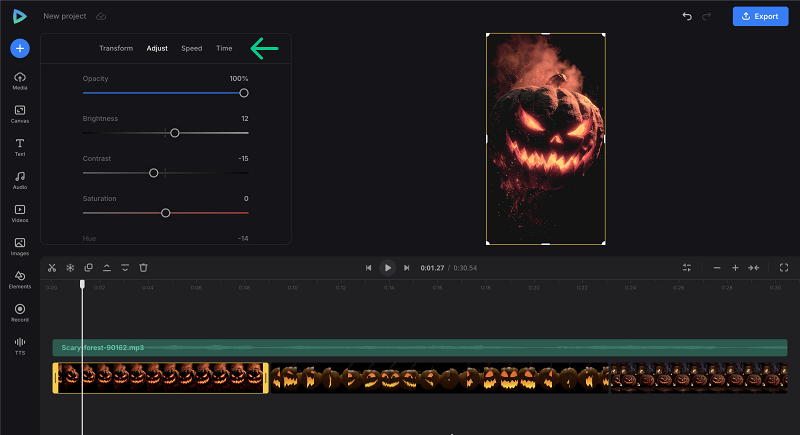This screenshot has height=435, width=800.
Task: Select the first red pumpkin clip
Action: coord(161,378)
